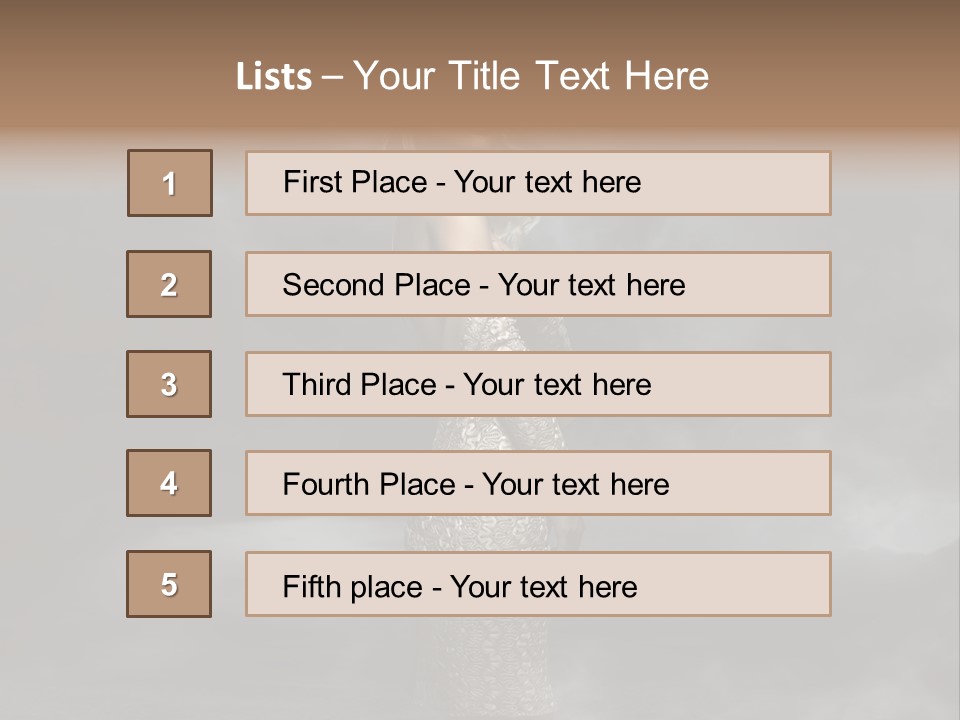Select the number 5 square box

pyautogui.click(x=169, y=584)
